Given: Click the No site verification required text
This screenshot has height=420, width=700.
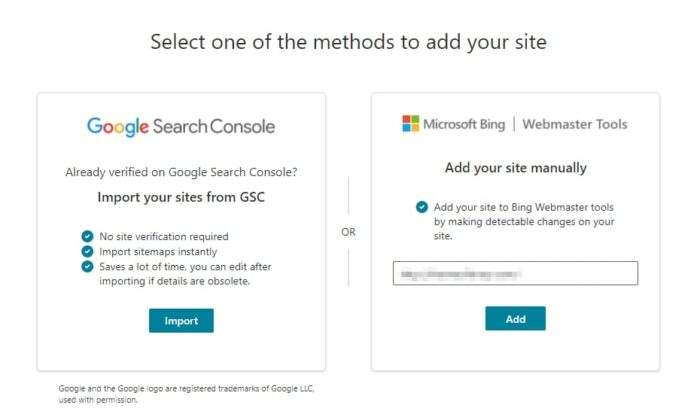Looking at the screenshot, I should pos(164,237).
